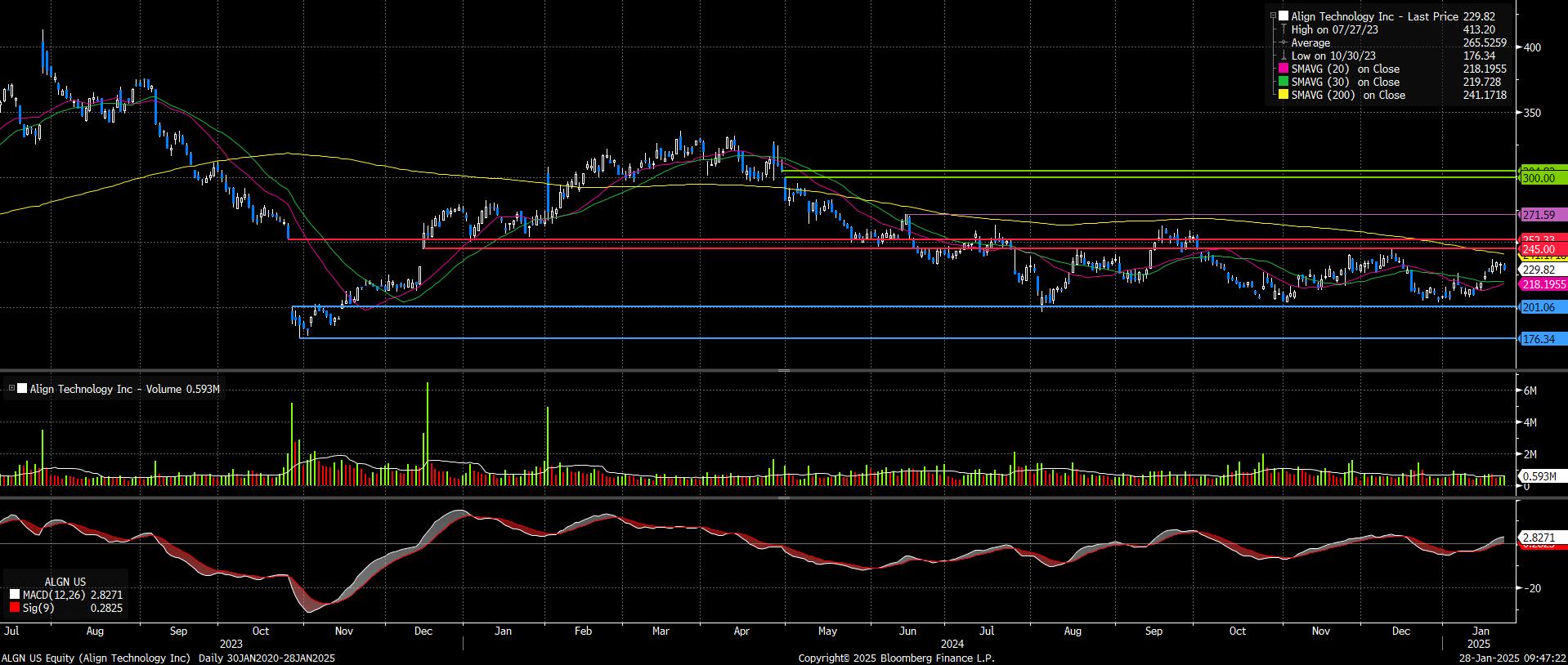Click the yellow SMAVG (200) color swatch

1284,95
